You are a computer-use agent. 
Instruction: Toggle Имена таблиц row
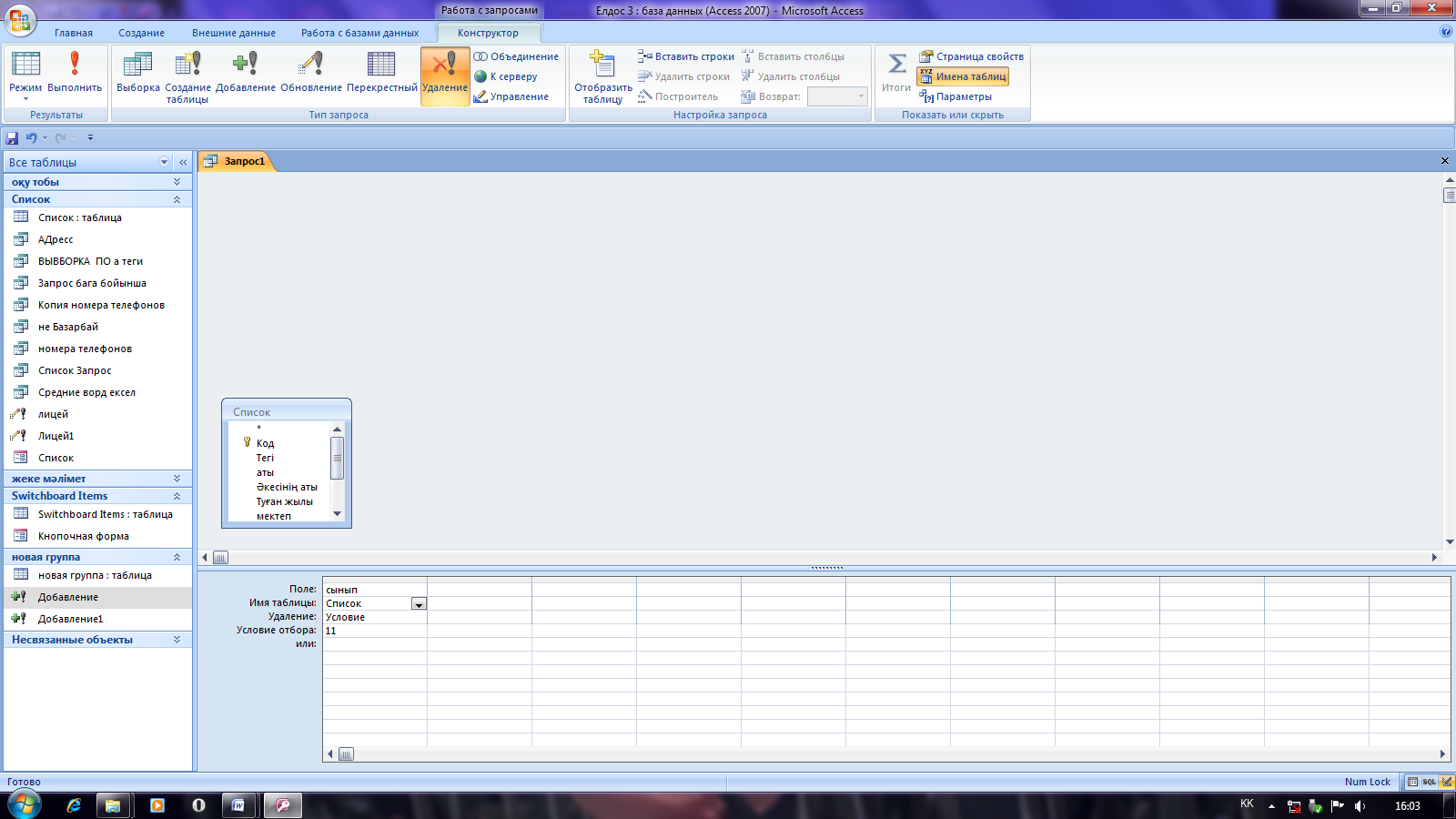[963, 76]
